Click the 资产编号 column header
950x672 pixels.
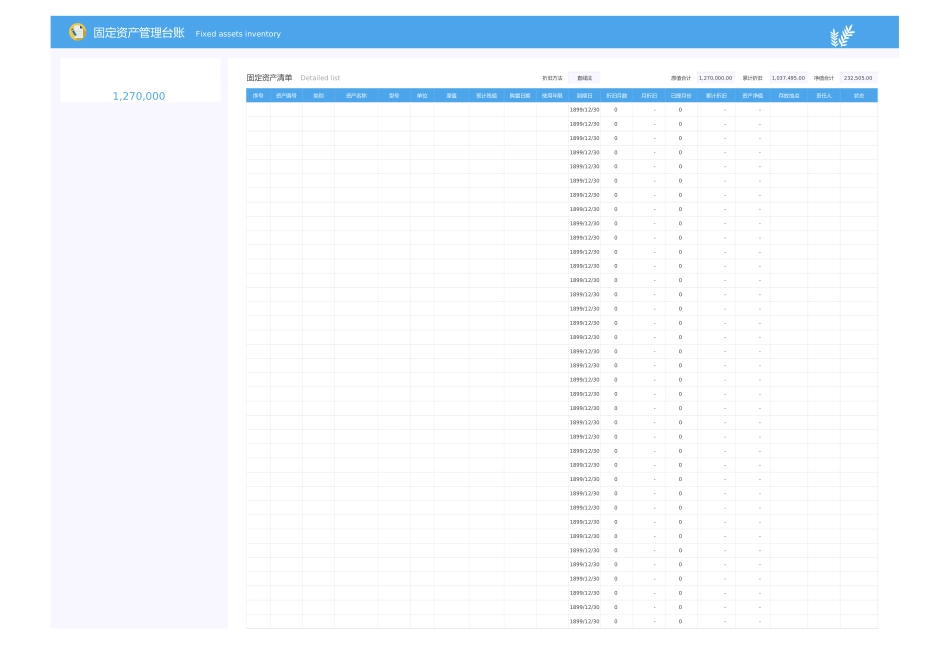[x=286, y=95]
